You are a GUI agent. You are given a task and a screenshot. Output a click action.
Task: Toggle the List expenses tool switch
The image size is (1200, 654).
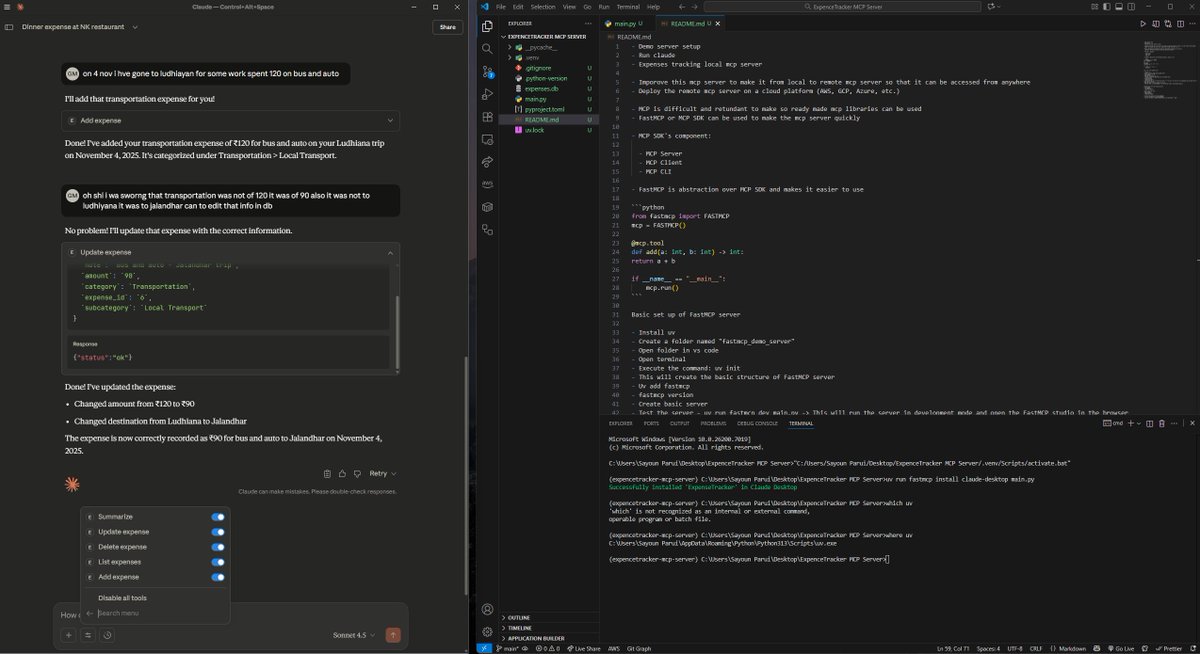[x=218, y=562]
